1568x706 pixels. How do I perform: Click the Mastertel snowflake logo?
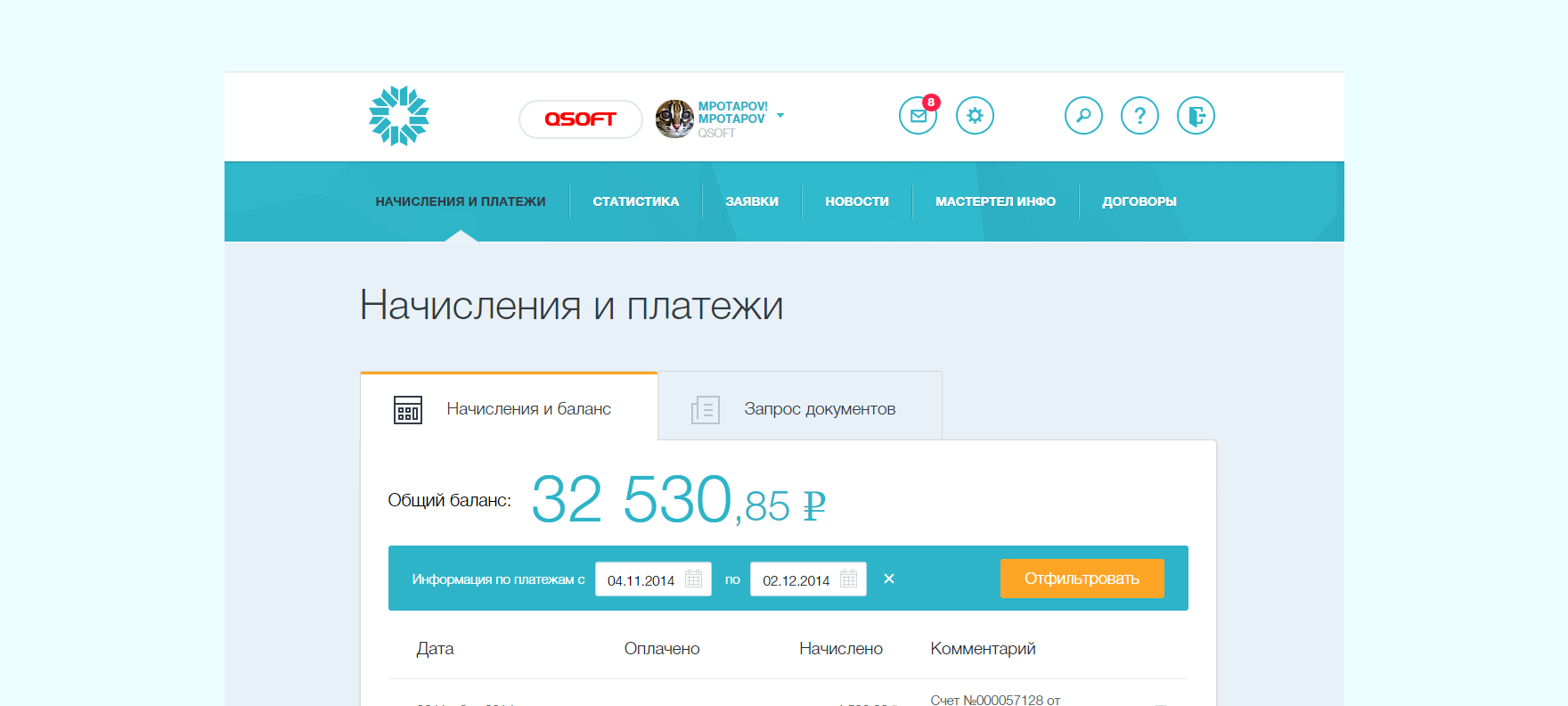[x=399, y=116]
